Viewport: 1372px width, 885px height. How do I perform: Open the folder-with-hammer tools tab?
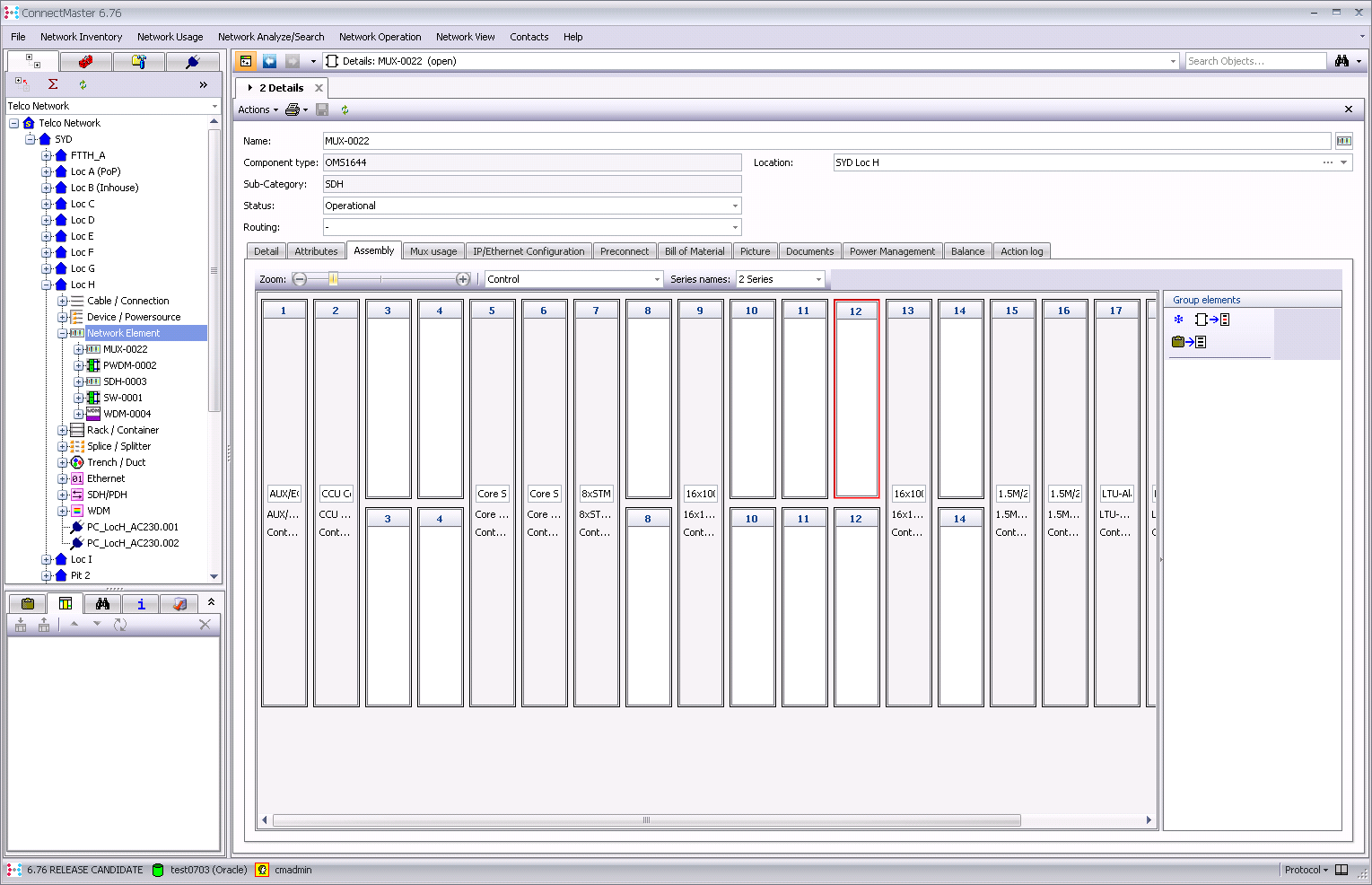[x=139, y=61]
